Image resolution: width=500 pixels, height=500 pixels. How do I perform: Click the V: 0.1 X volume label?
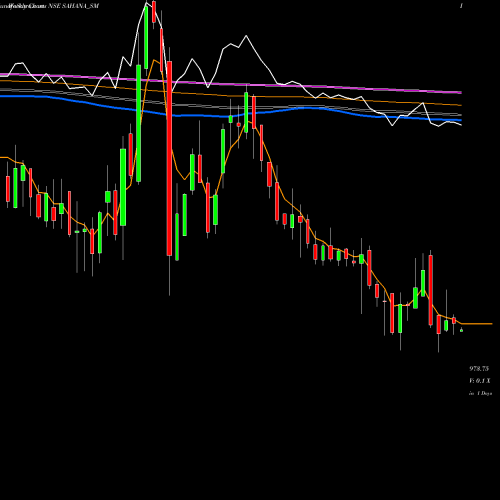tap(480, 381)
